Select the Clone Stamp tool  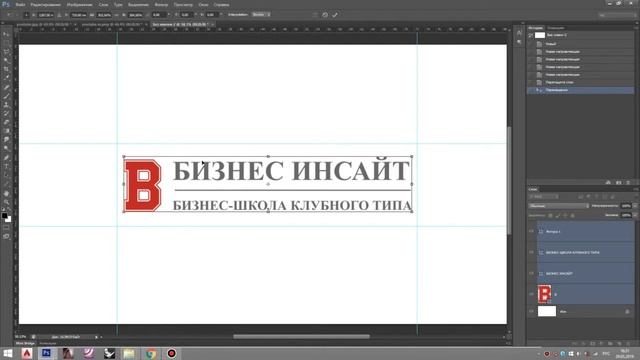tap(6, 104)
